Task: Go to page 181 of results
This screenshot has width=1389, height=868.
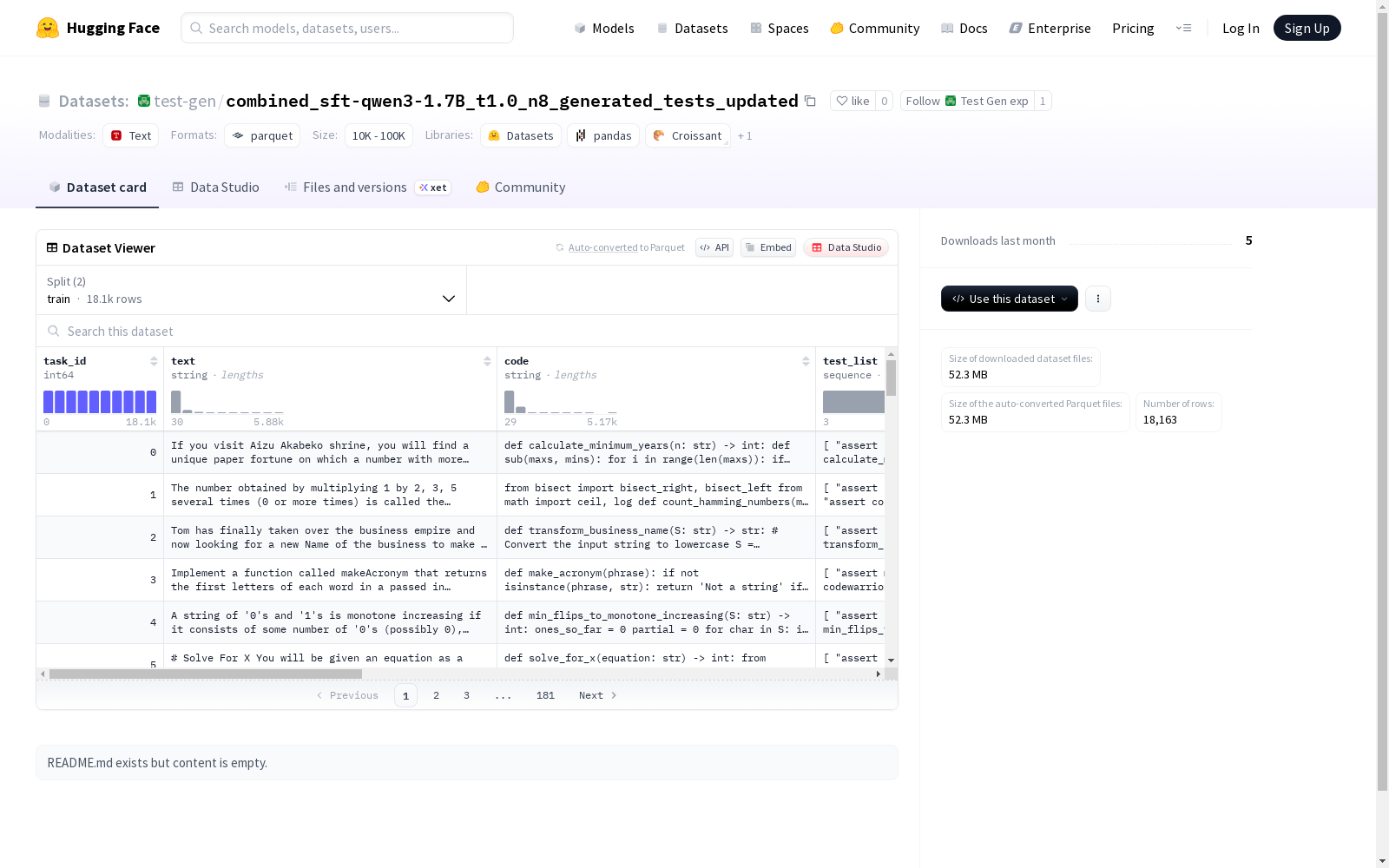Action: (x=545, y=695)
